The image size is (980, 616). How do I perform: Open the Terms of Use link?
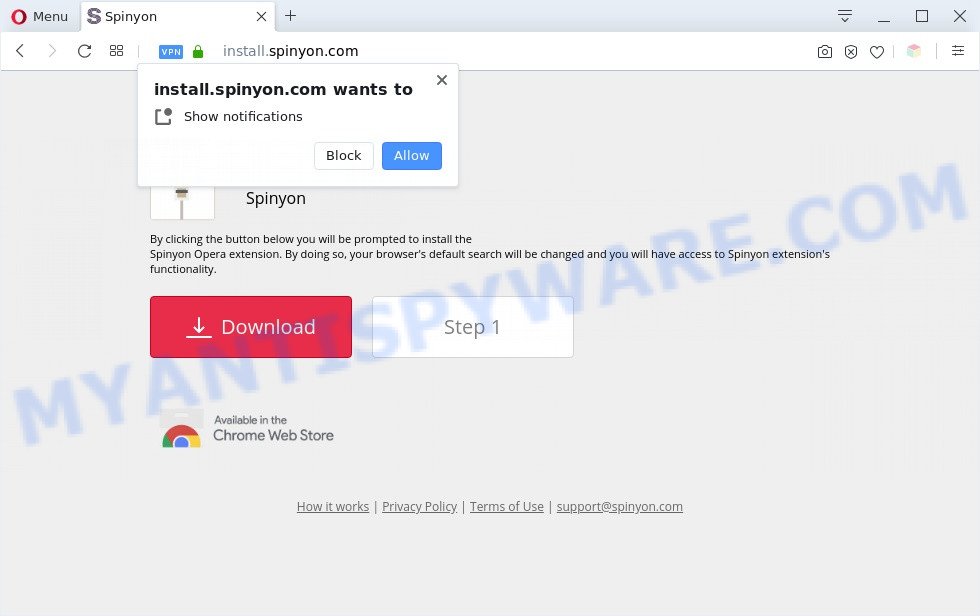pos(507,507)
